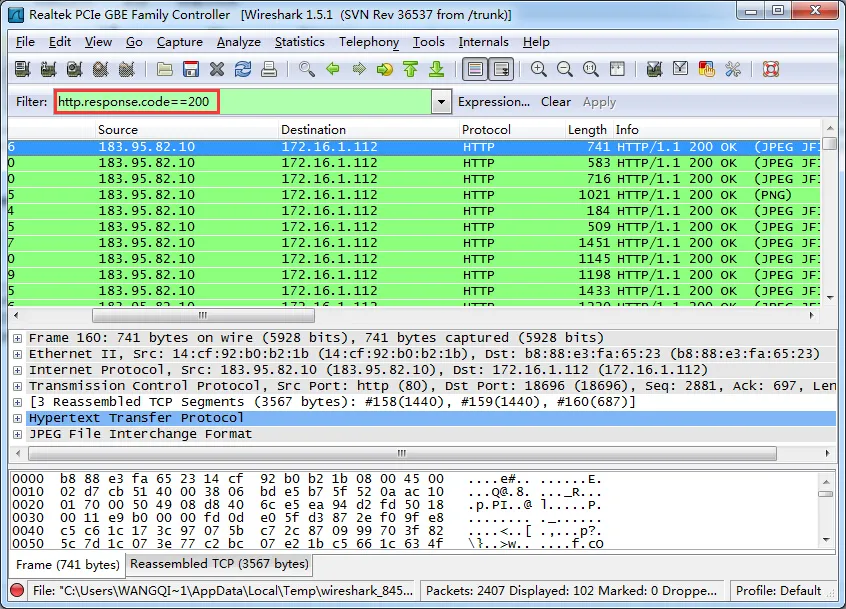Apply the display filter
Screen dimensions: 846x609
(599, 102)
